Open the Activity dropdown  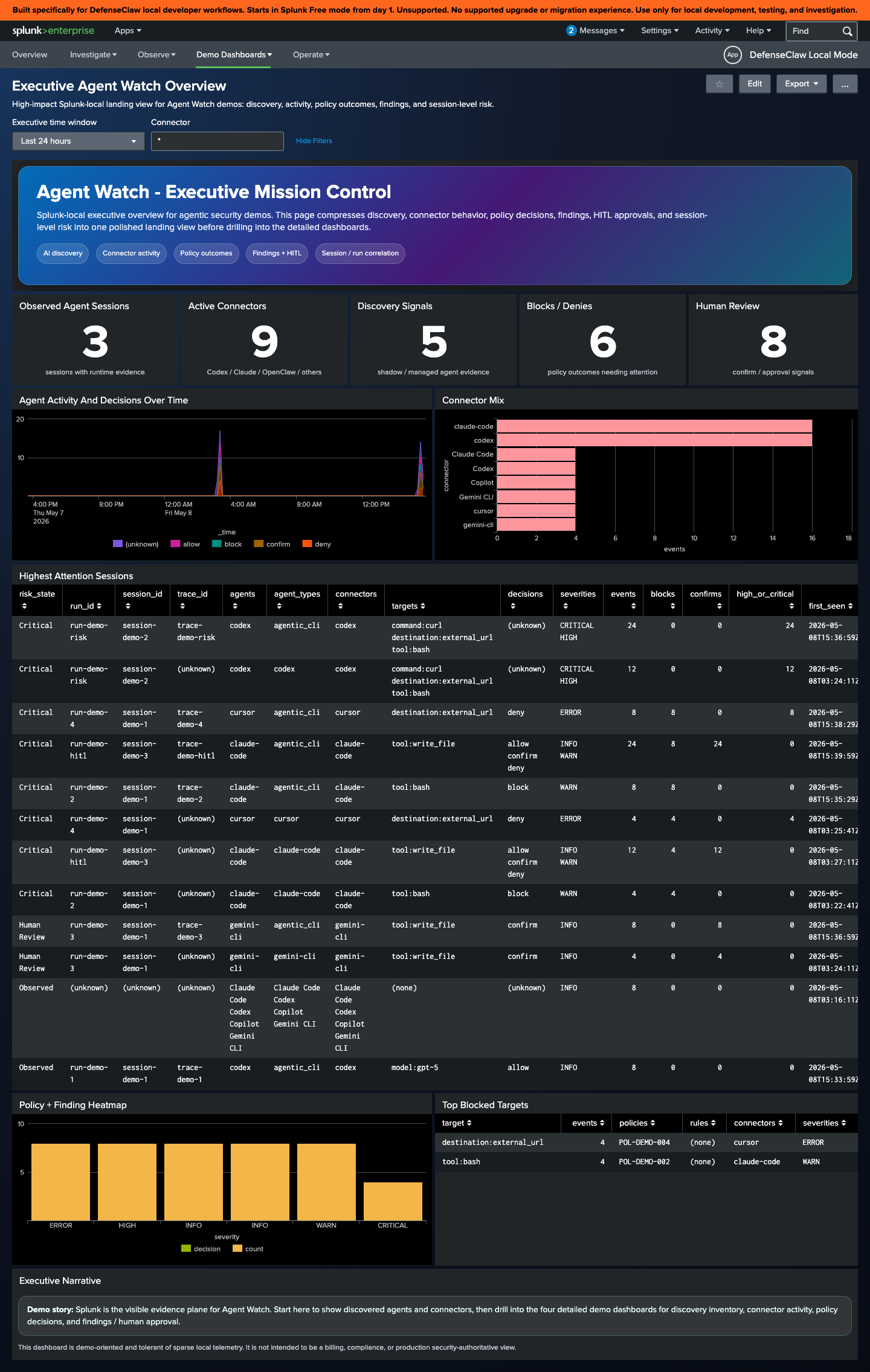pyautogui.click(x=712, y=31)
